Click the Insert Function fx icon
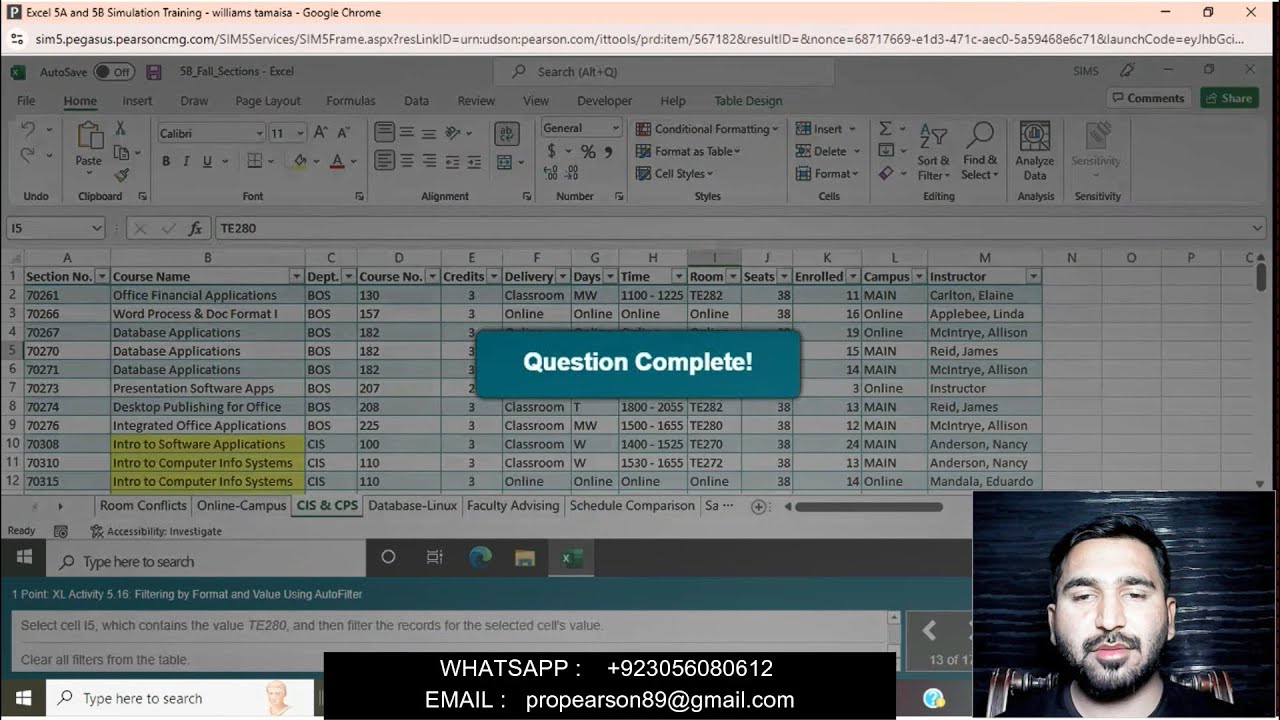This screenshot has height=720, width=1280. click(196, 228)
